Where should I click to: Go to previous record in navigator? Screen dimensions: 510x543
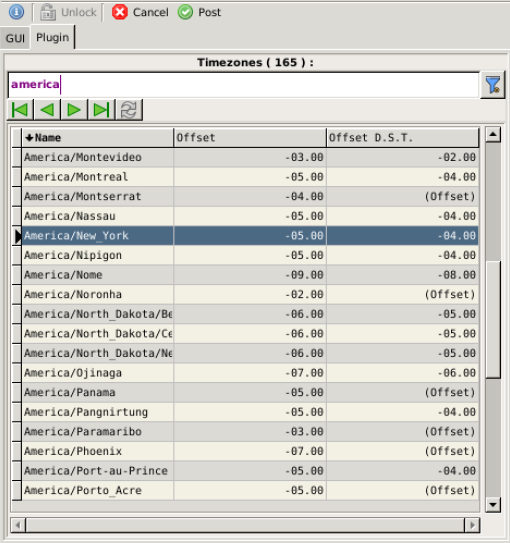[x=47, y=110]
